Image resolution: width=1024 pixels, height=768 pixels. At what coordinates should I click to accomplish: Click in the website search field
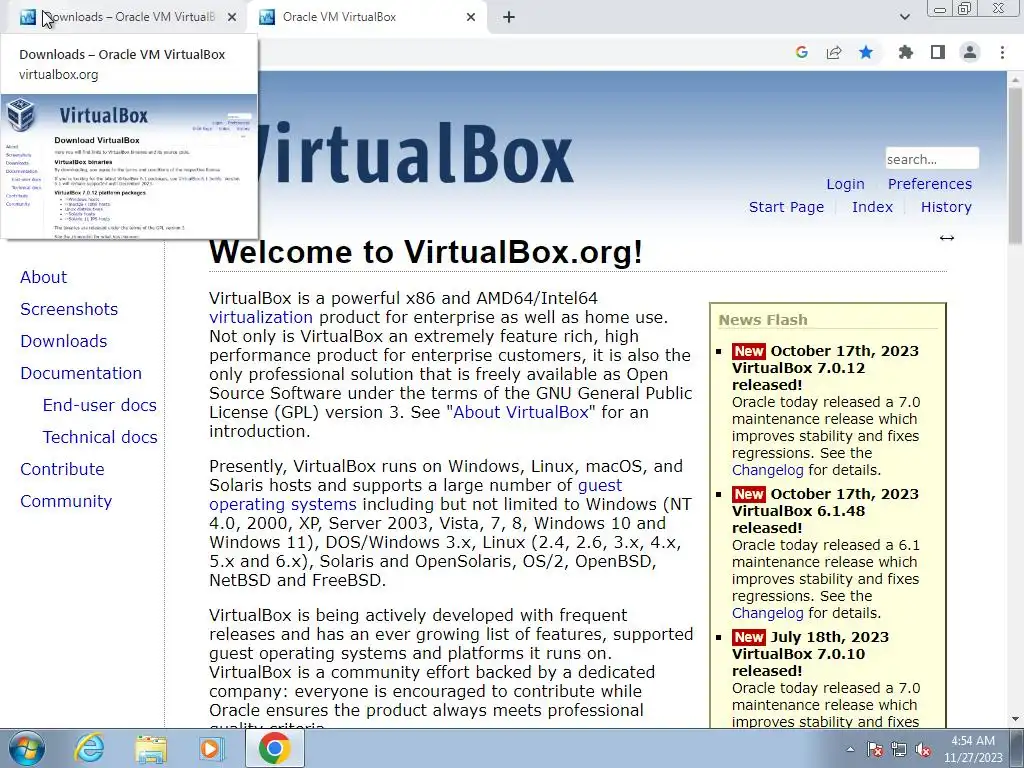(x=932, y=159)
